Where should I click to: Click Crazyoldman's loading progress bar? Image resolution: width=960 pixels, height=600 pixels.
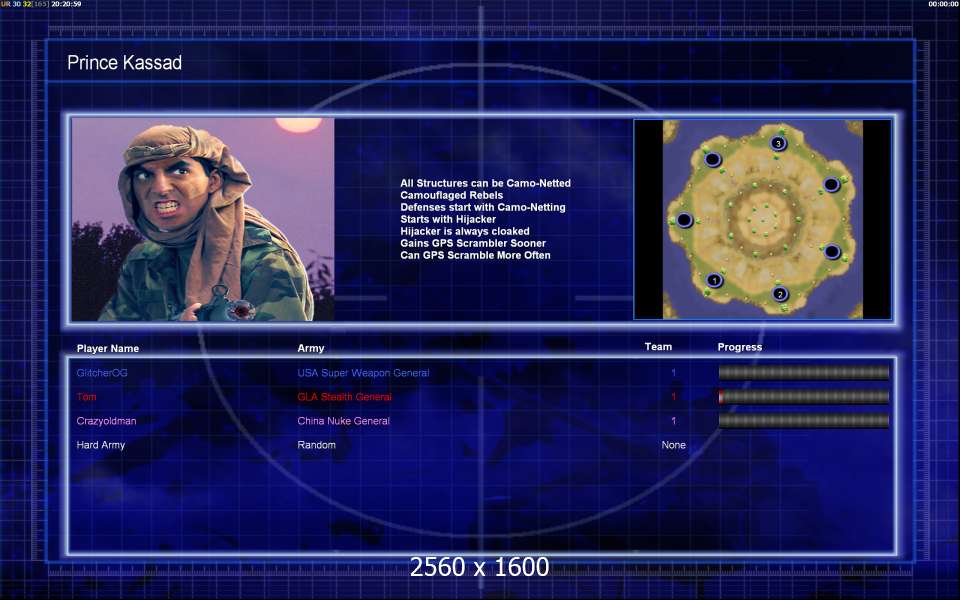point(803,421)
